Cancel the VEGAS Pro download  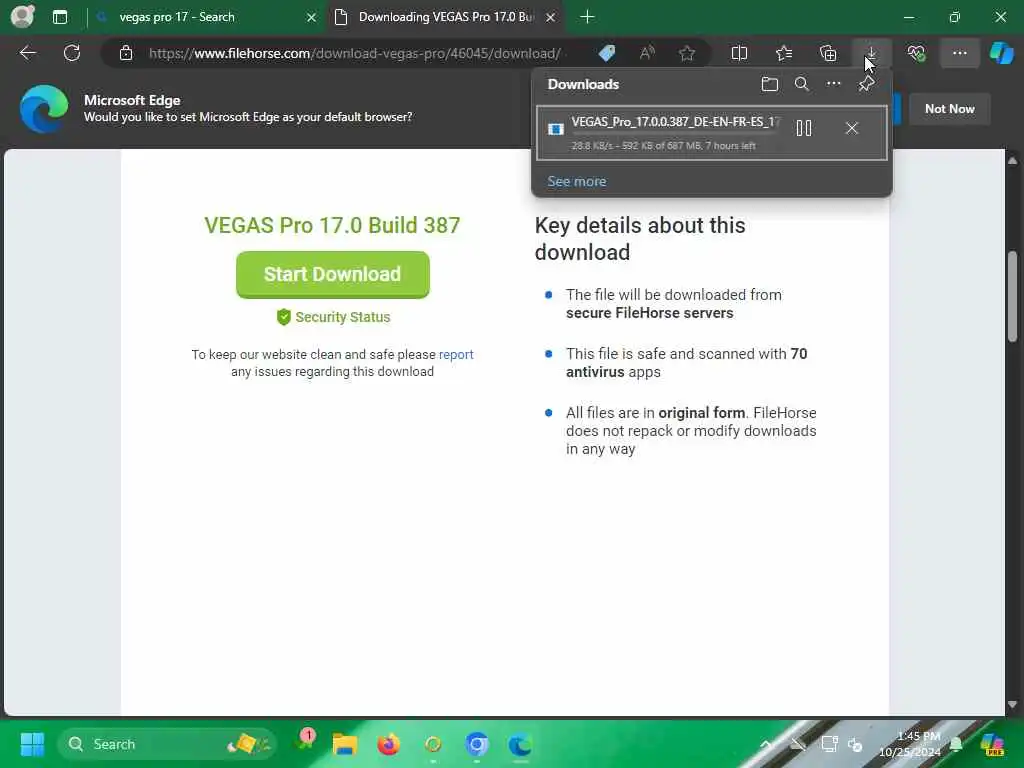point(852,128)
